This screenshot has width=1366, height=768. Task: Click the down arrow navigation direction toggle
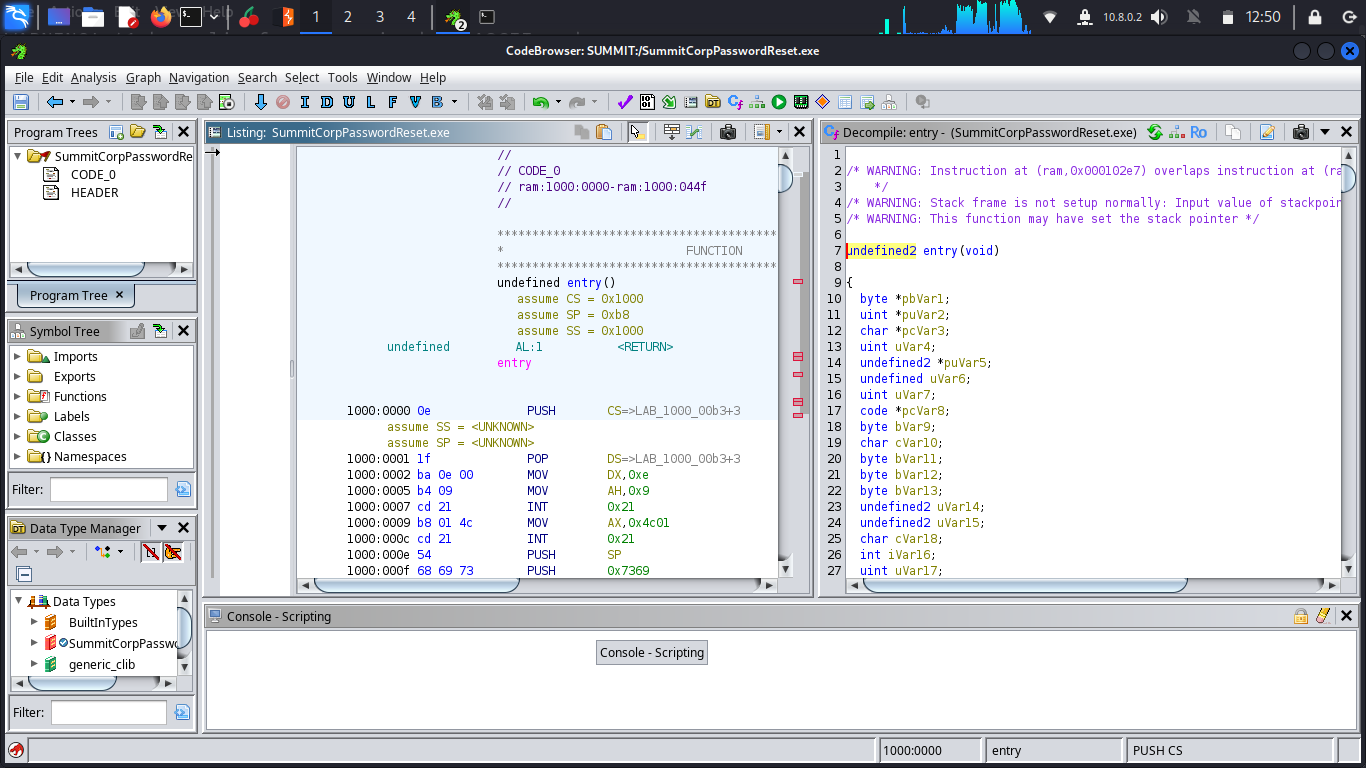pyautogui.click(x=261, y=102)
